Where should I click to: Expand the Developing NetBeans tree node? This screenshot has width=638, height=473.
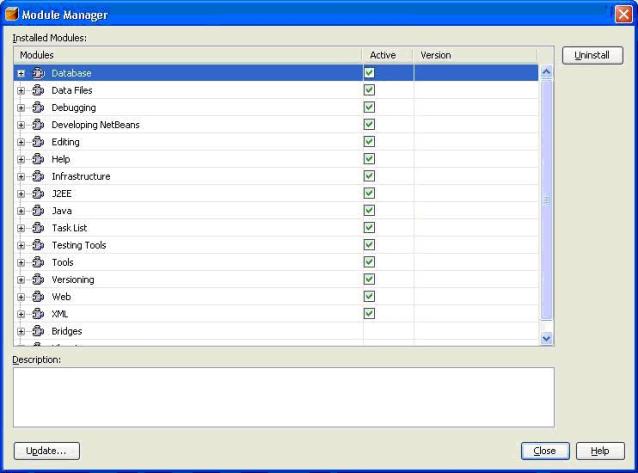pyautogui.click(x=21, y=125)
